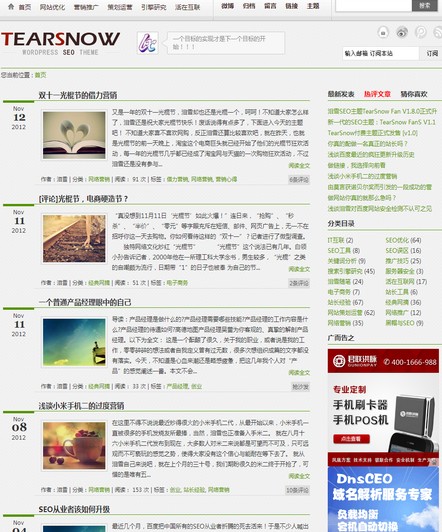The width and height of the screenshot is (442, 532).
Task: Open category IT互联 (2)
Action: click(x=340, y=240)
